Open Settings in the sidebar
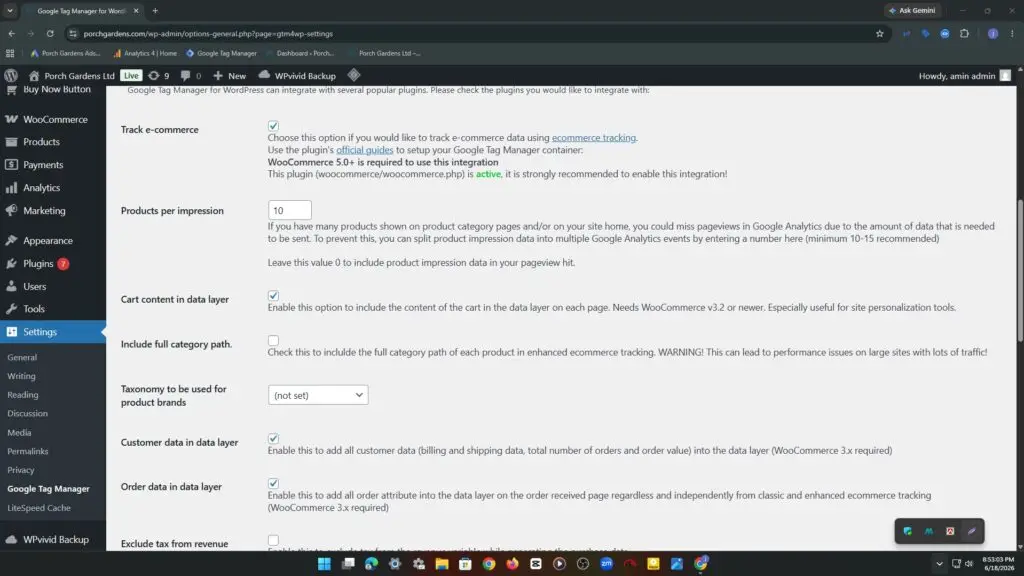Screen dimensions: 1024x576 coord(53,332)
